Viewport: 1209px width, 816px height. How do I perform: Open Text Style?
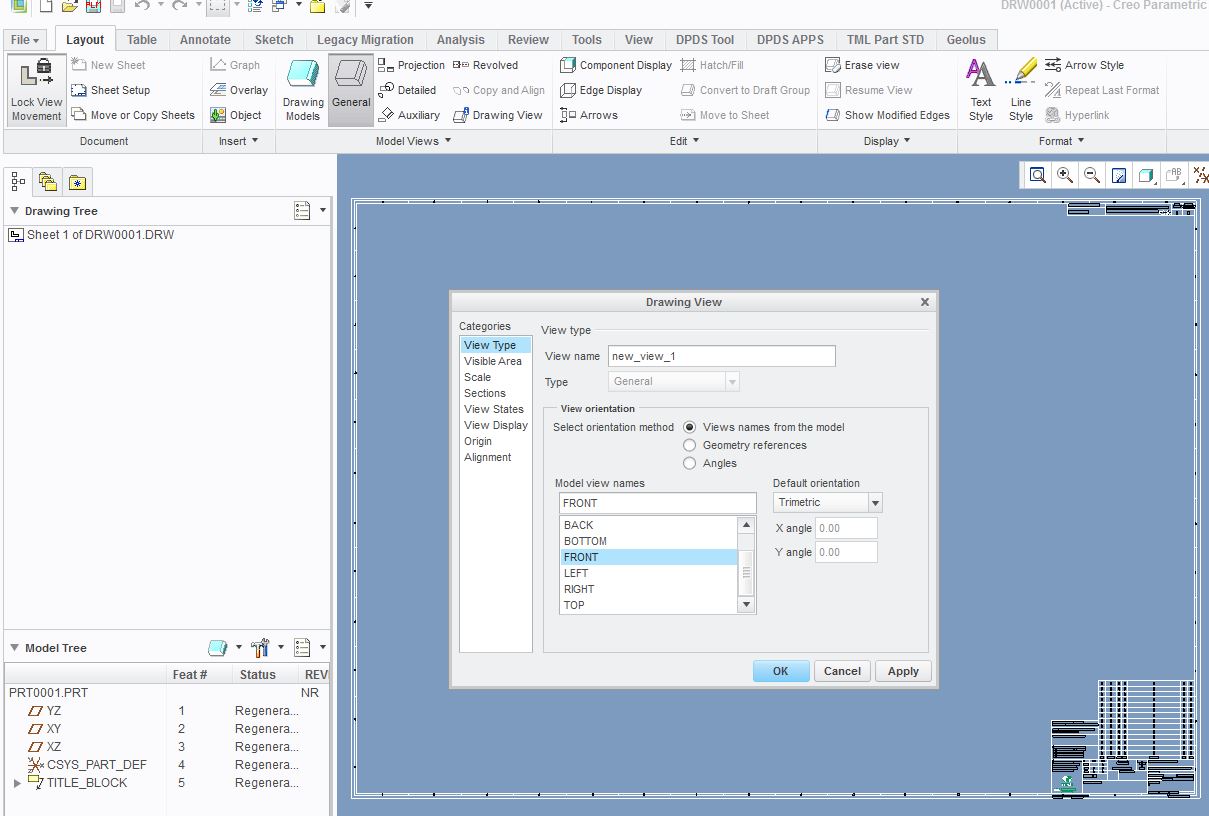[x=981, y=90]
